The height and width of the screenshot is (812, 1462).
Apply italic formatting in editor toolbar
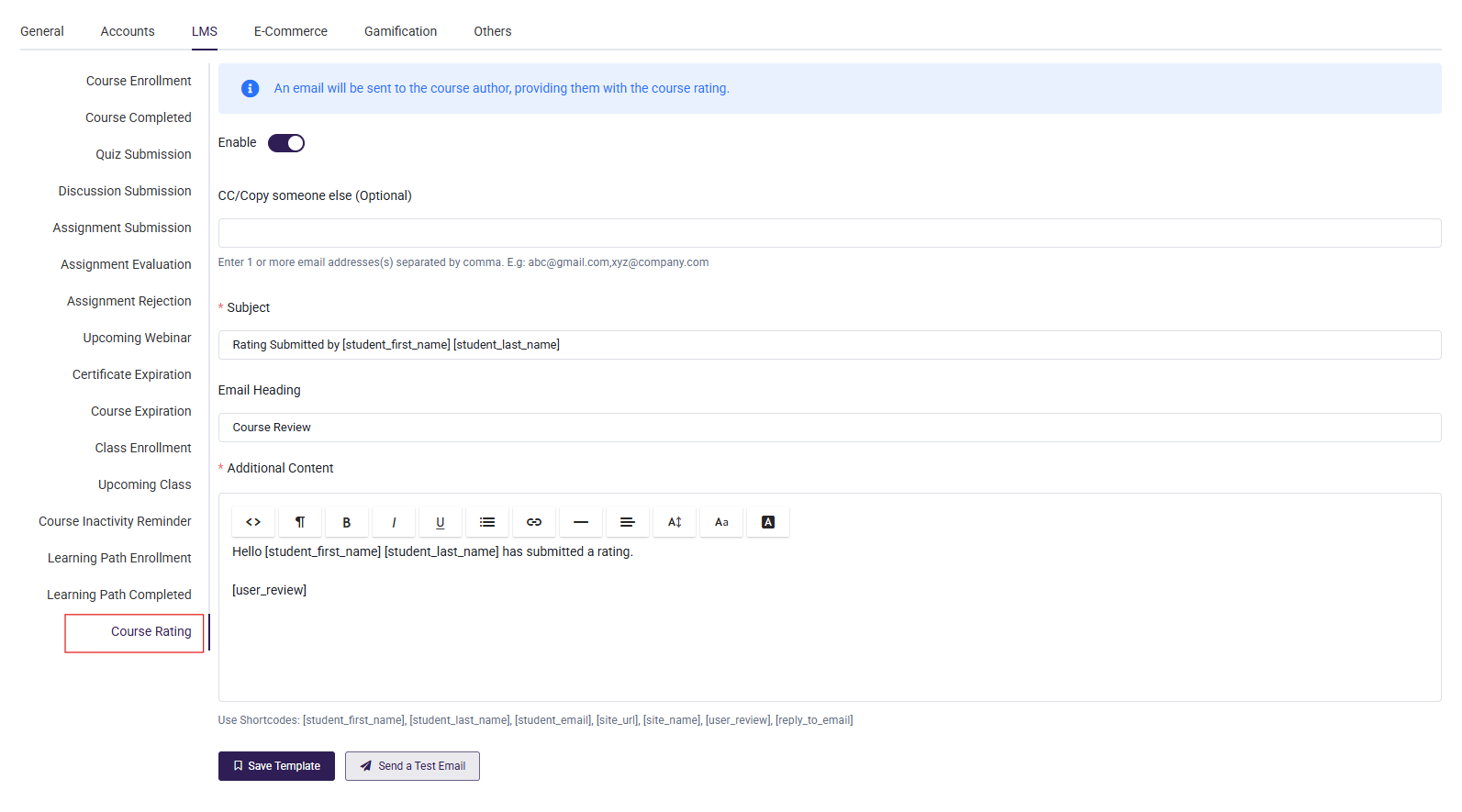[394, 522]
